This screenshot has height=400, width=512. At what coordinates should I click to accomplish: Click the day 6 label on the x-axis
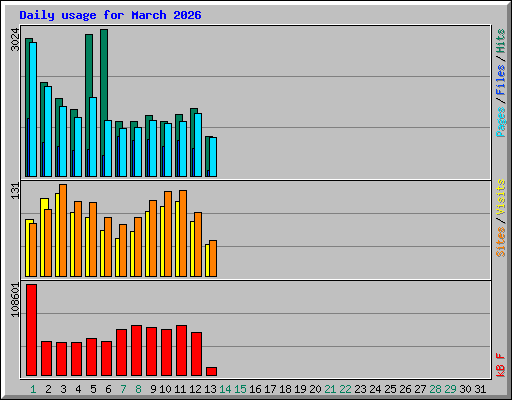pos(108,389)
